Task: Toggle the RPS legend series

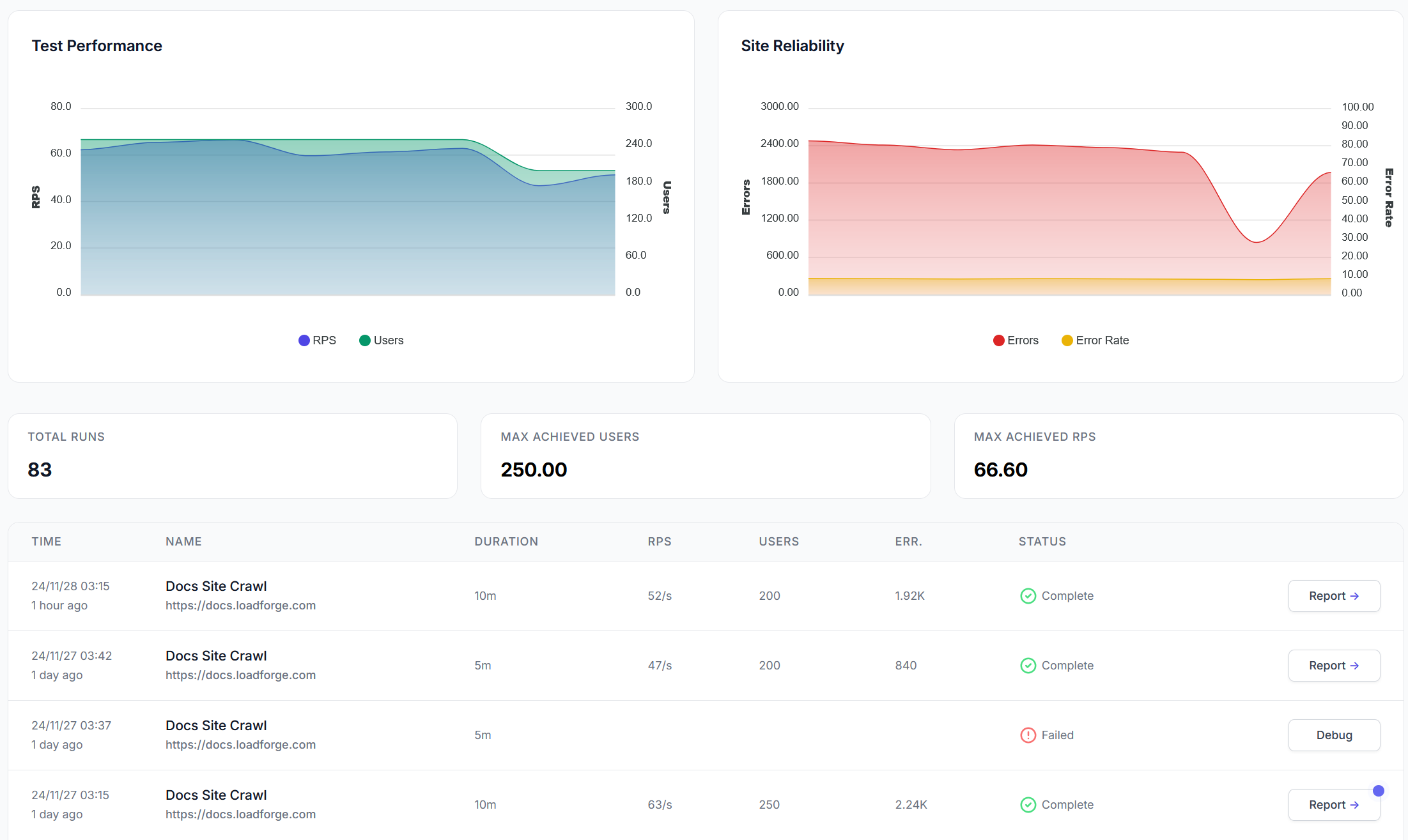Action: click(317, 340)
